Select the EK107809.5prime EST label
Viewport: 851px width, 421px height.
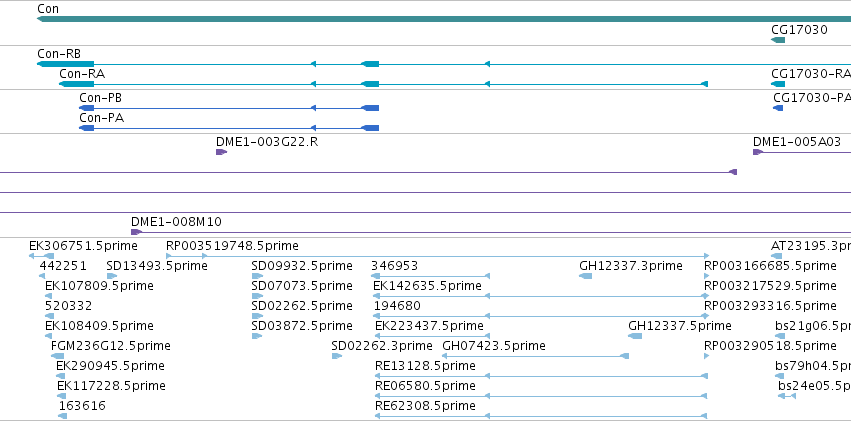(x=99, y=286)
